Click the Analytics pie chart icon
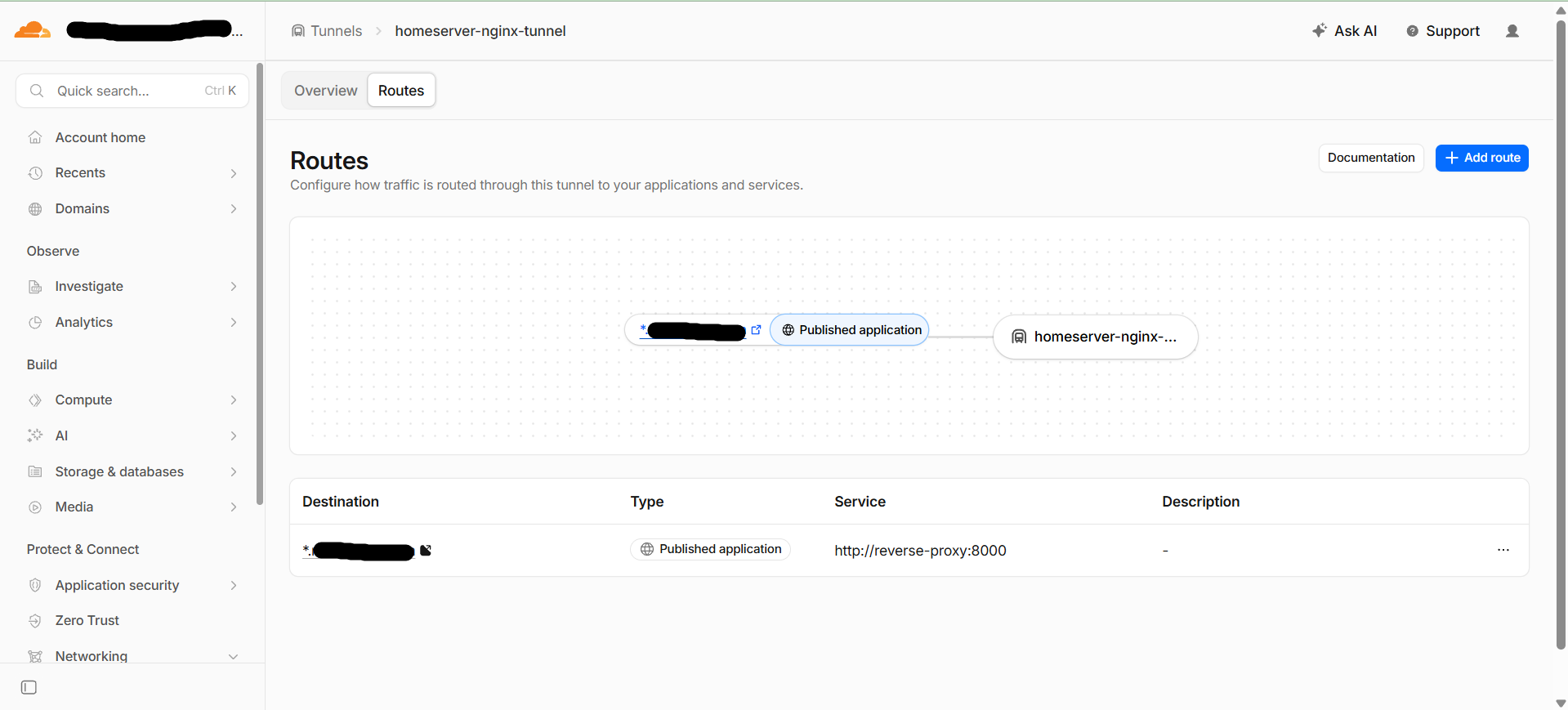 [x=35, y=323]
